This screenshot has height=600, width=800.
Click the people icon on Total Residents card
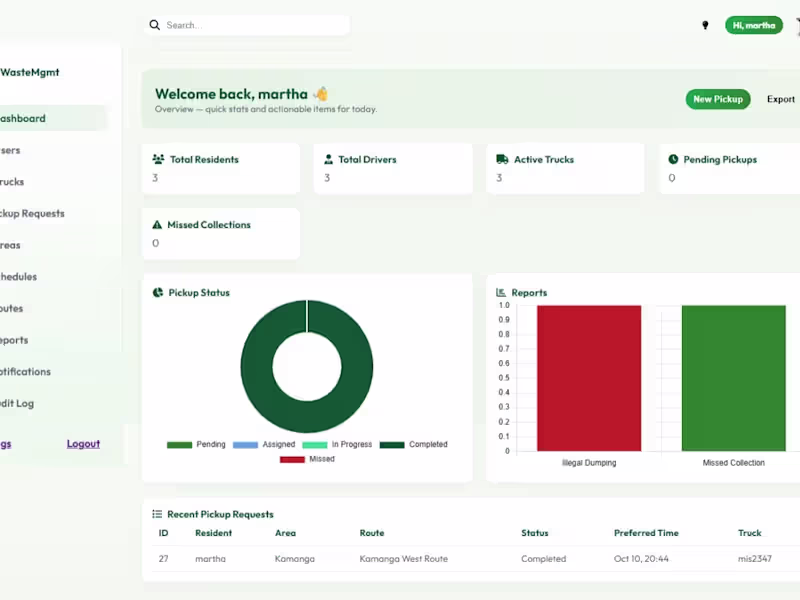point(159,158)
